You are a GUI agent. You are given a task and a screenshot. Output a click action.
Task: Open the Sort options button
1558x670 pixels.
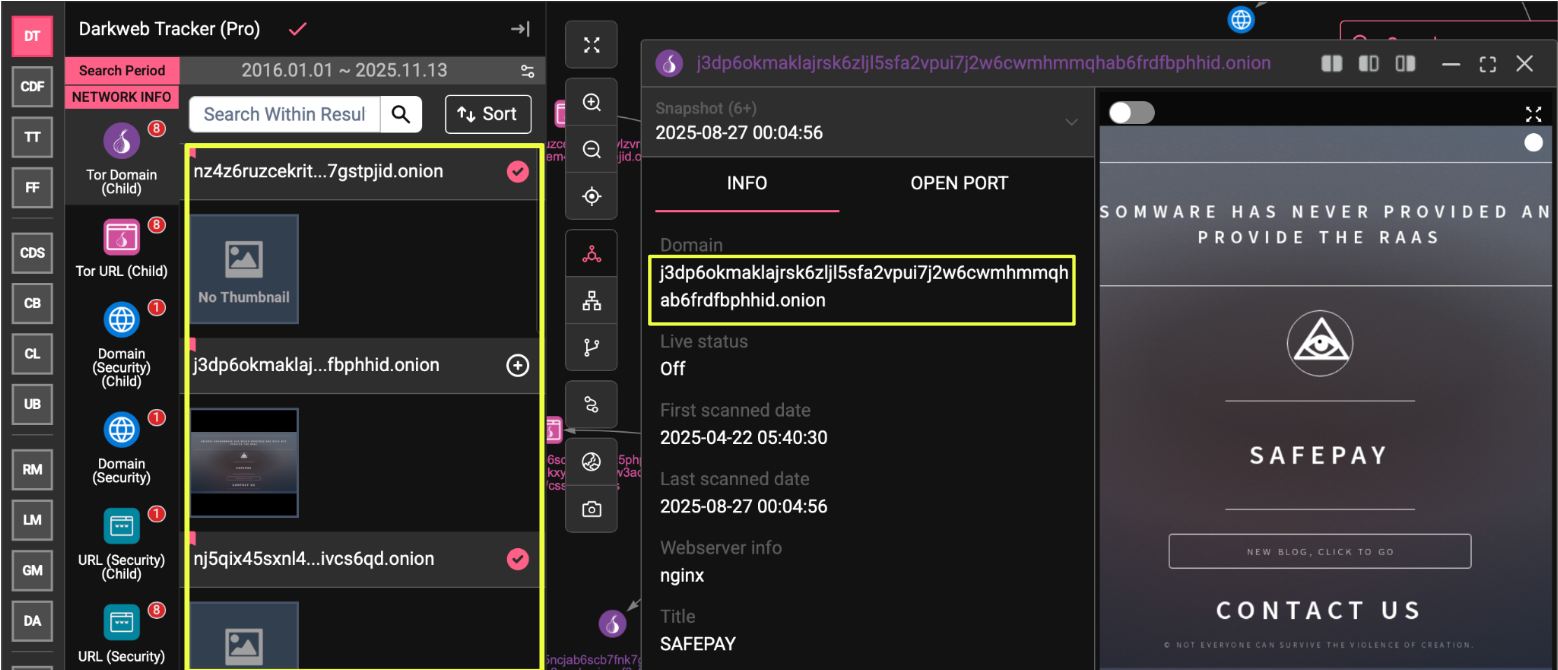(x=487, y=114)
